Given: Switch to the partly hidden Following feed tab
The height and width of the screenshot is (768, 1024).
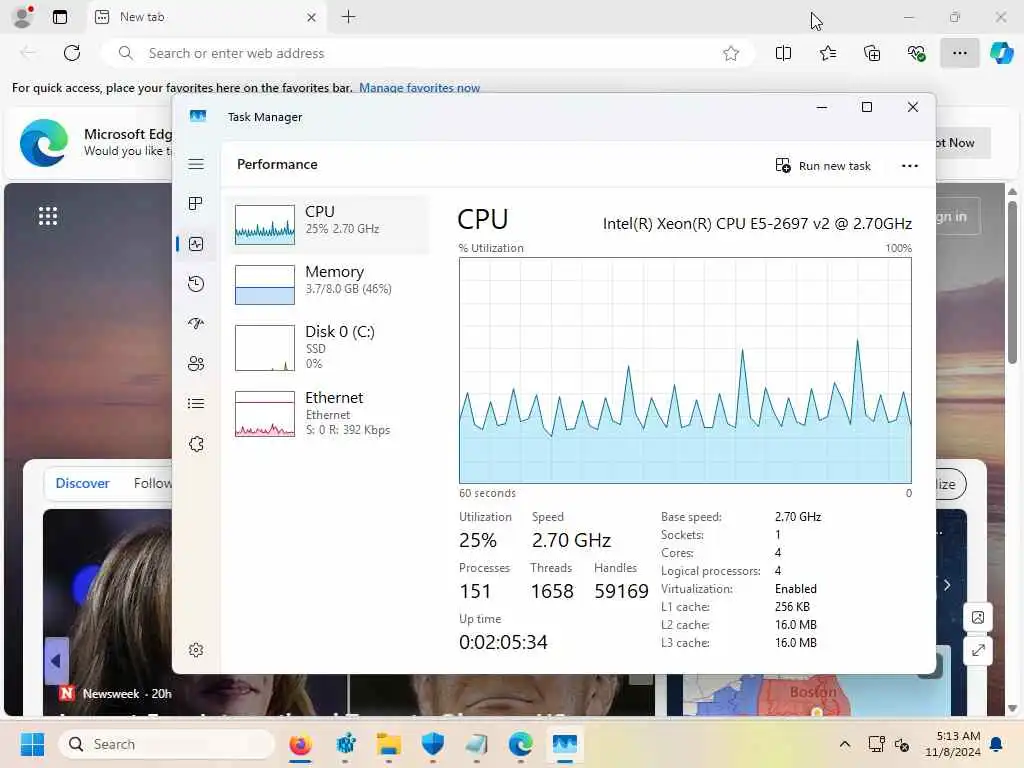Looking at the screenshot, I should (153, 483).
